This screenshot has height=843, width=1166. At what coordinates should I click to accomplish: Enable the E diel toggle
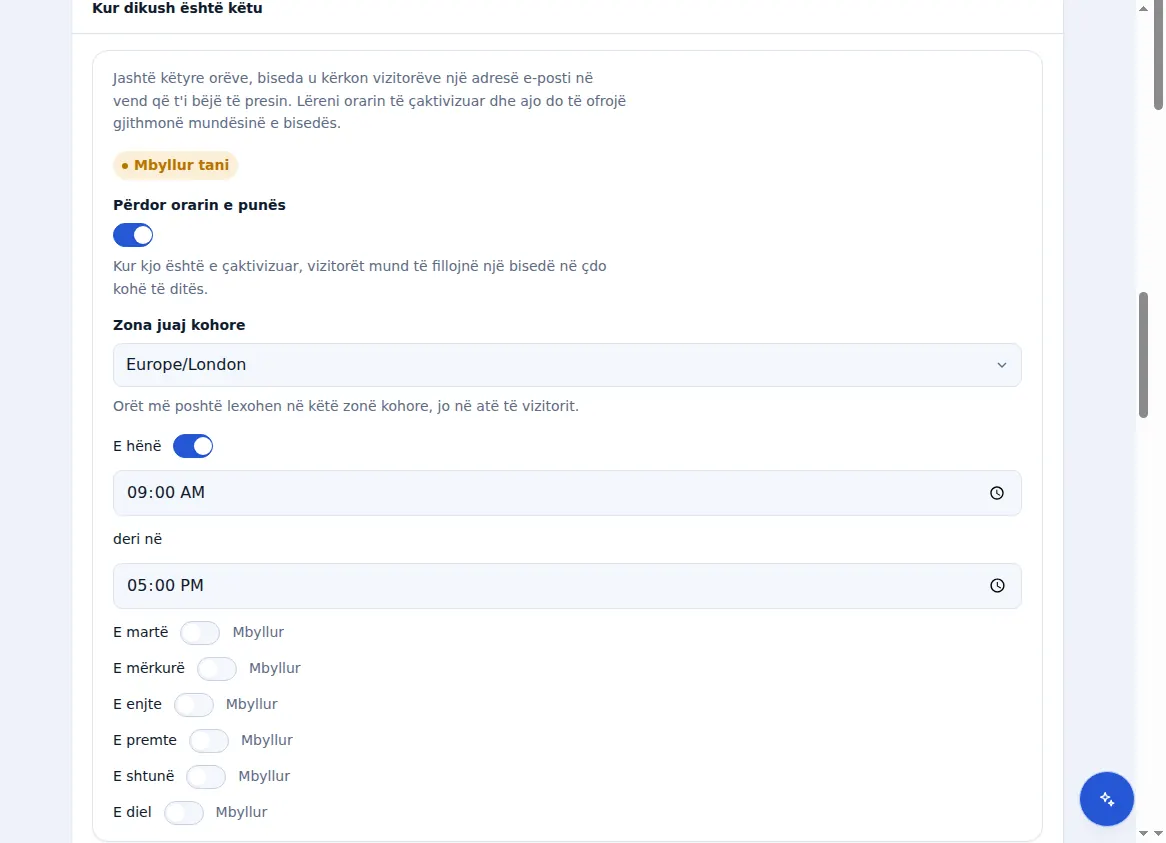(x=184, y=813)
